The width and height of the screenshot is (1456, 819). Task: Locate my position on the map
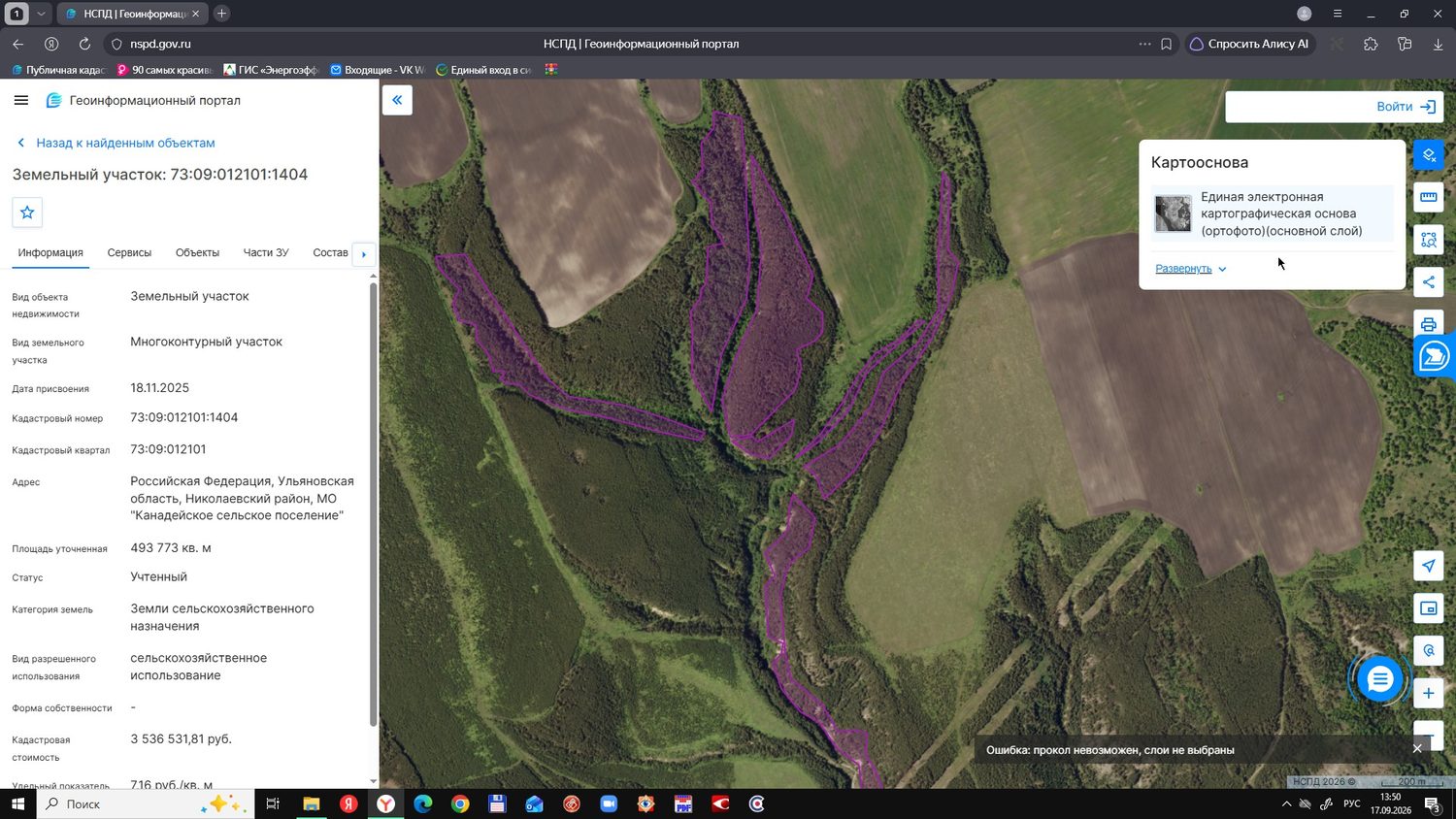(x=1429, y=566)
